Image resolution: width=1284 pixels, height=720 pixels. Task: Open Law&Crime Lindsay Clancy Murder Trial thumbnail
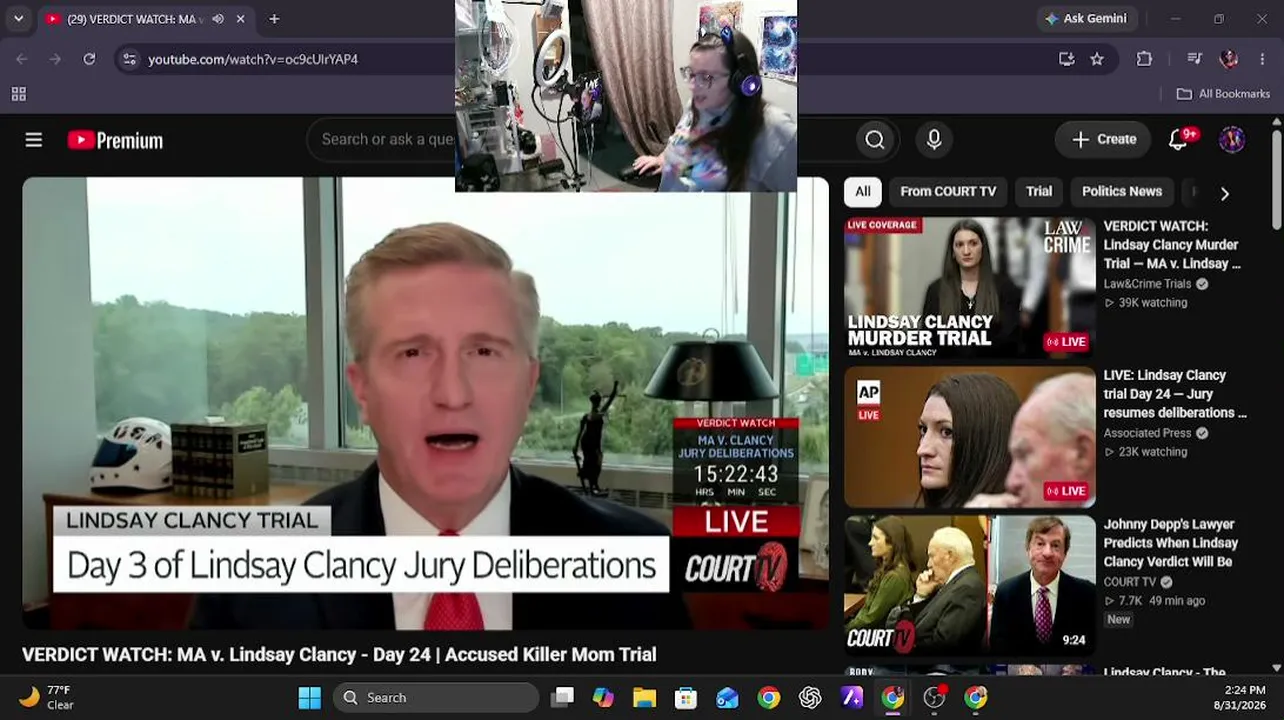click(x=970, y=288)
